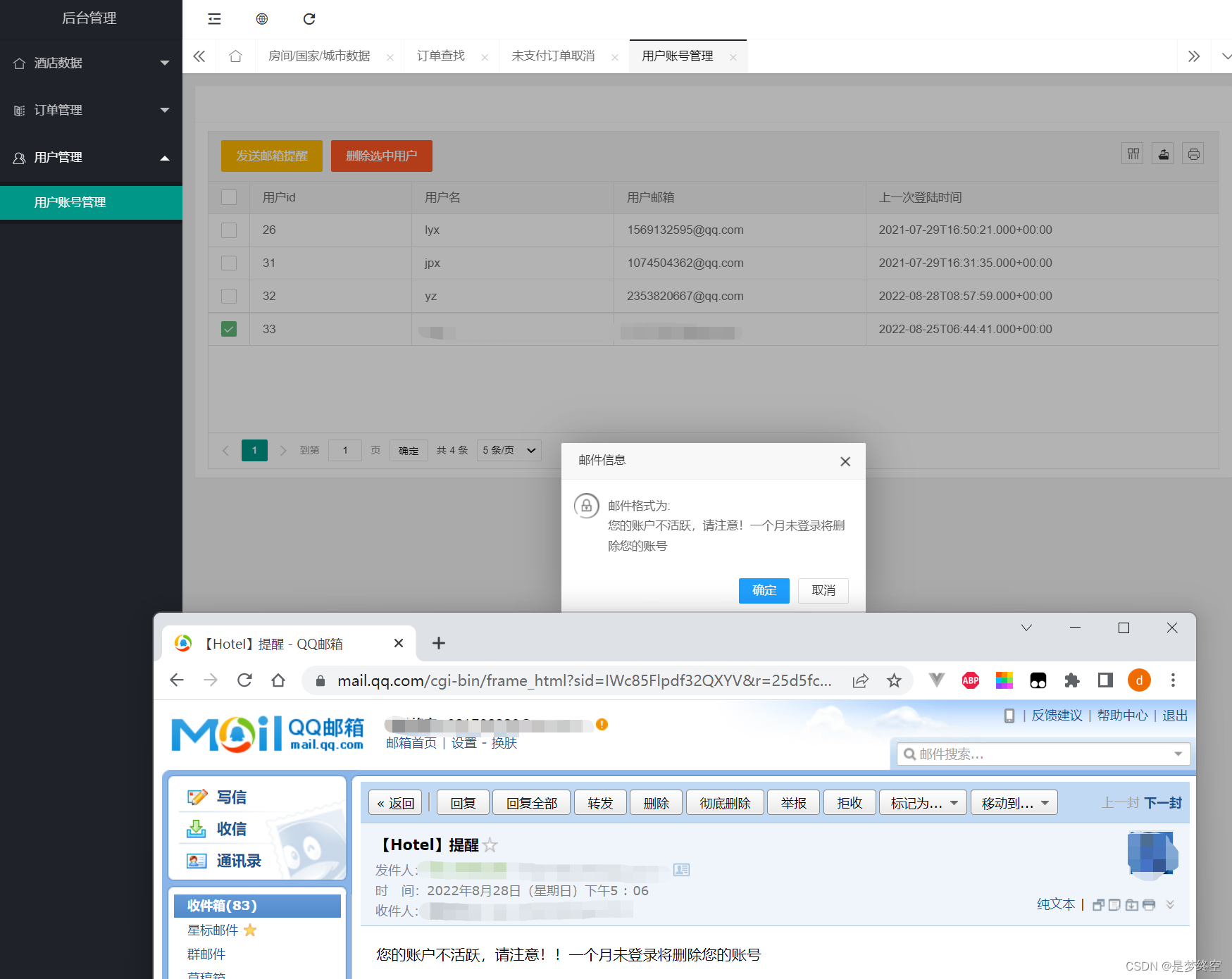Click 回复全部 in mail toolbar

532,803
